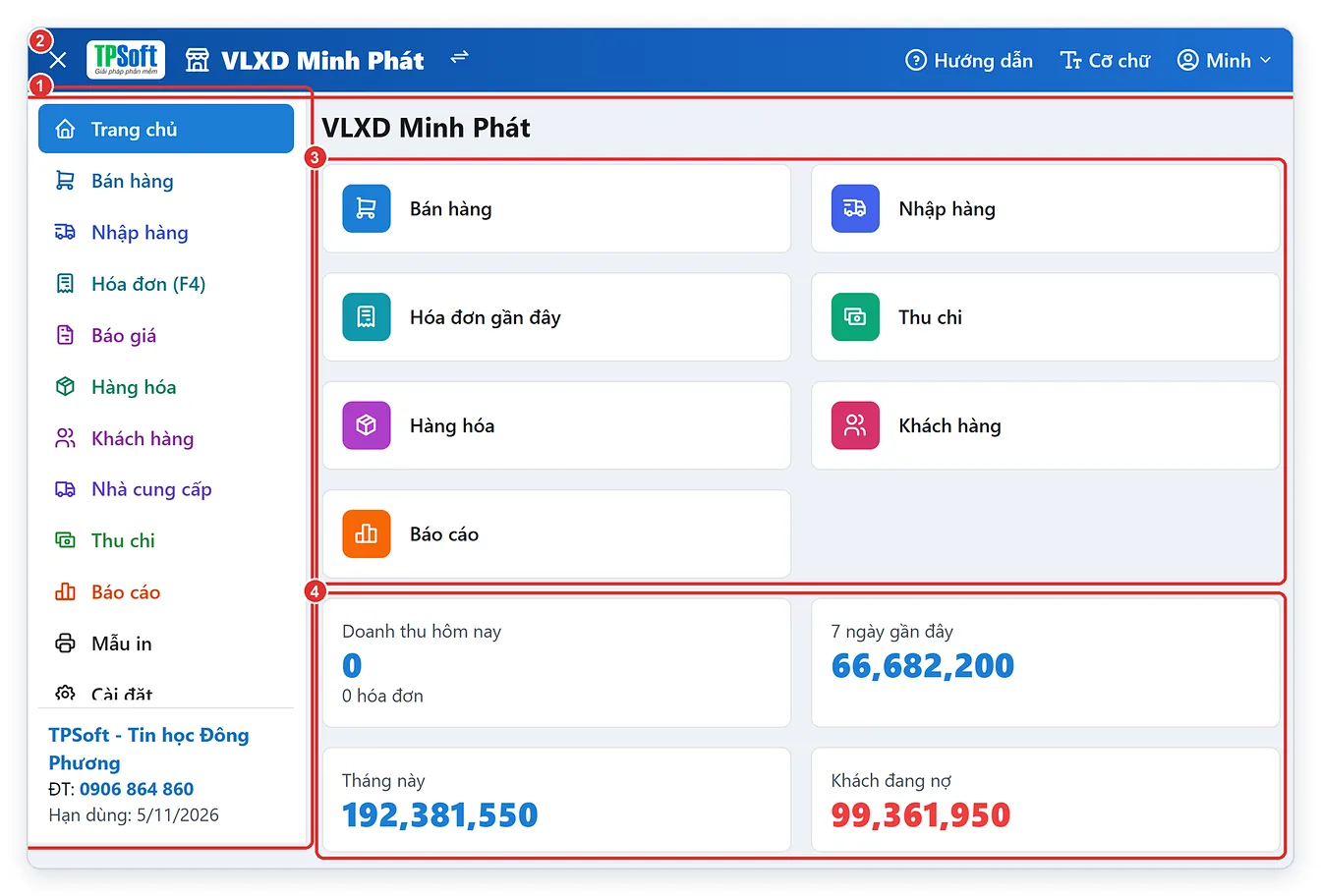The image size is (1321, 896).
Task: Click the Cỡ chữ button label
Action: pos(1119,61)
